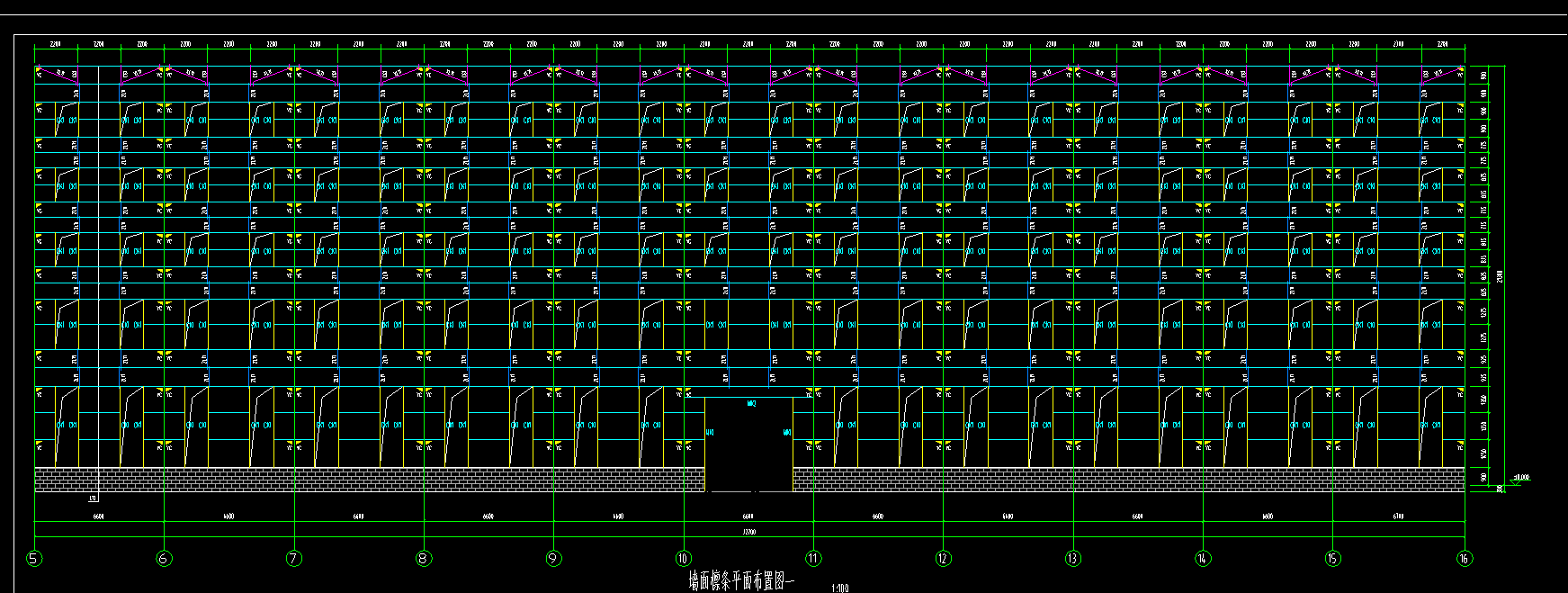Viewport: 1568px width, 593px height.
Task: Click the label on the door opening's left jamb
Action: pyautogui.click(x=711, y=433)
